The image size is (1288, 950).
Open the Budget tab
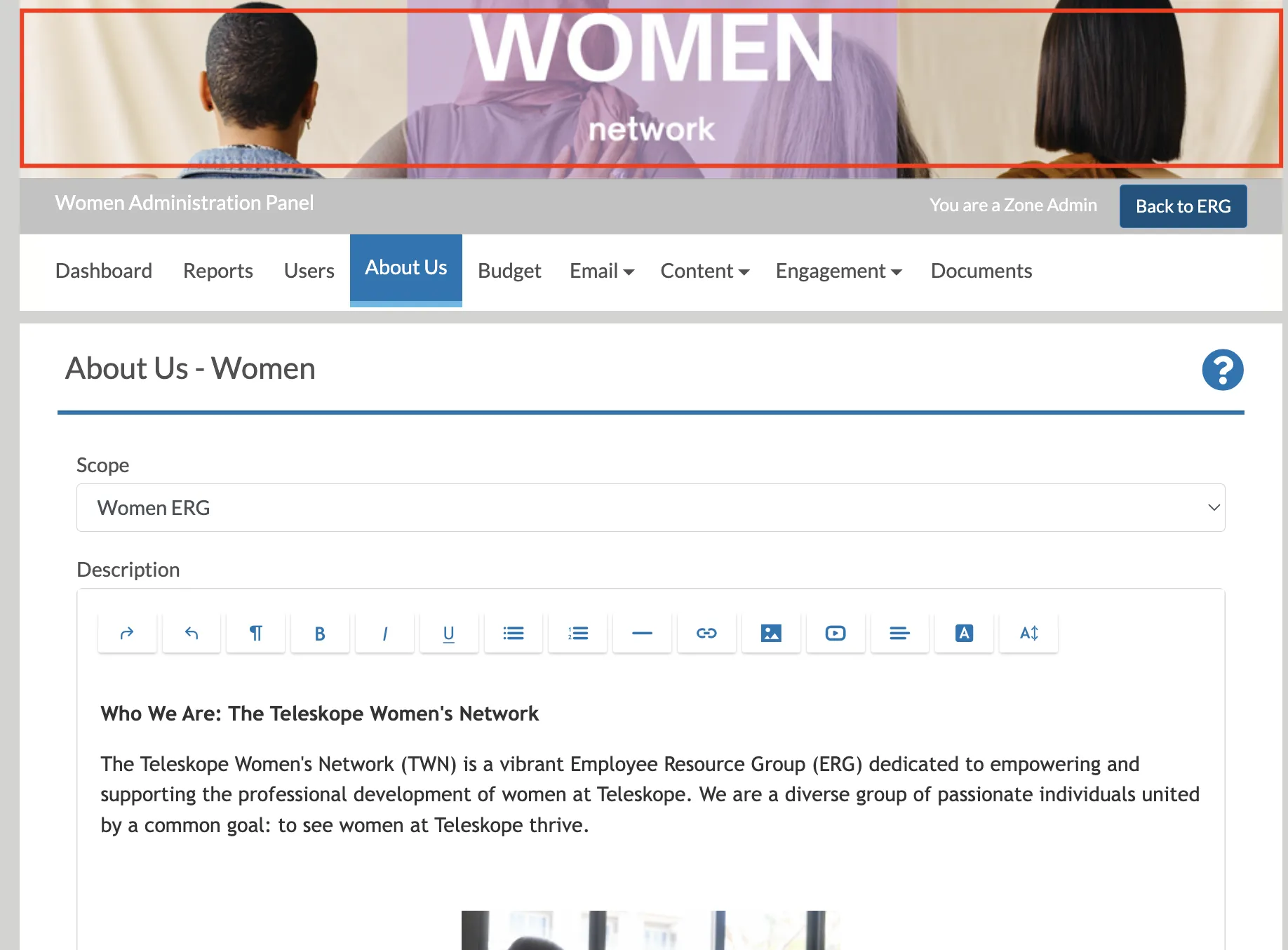pos(509,271)
